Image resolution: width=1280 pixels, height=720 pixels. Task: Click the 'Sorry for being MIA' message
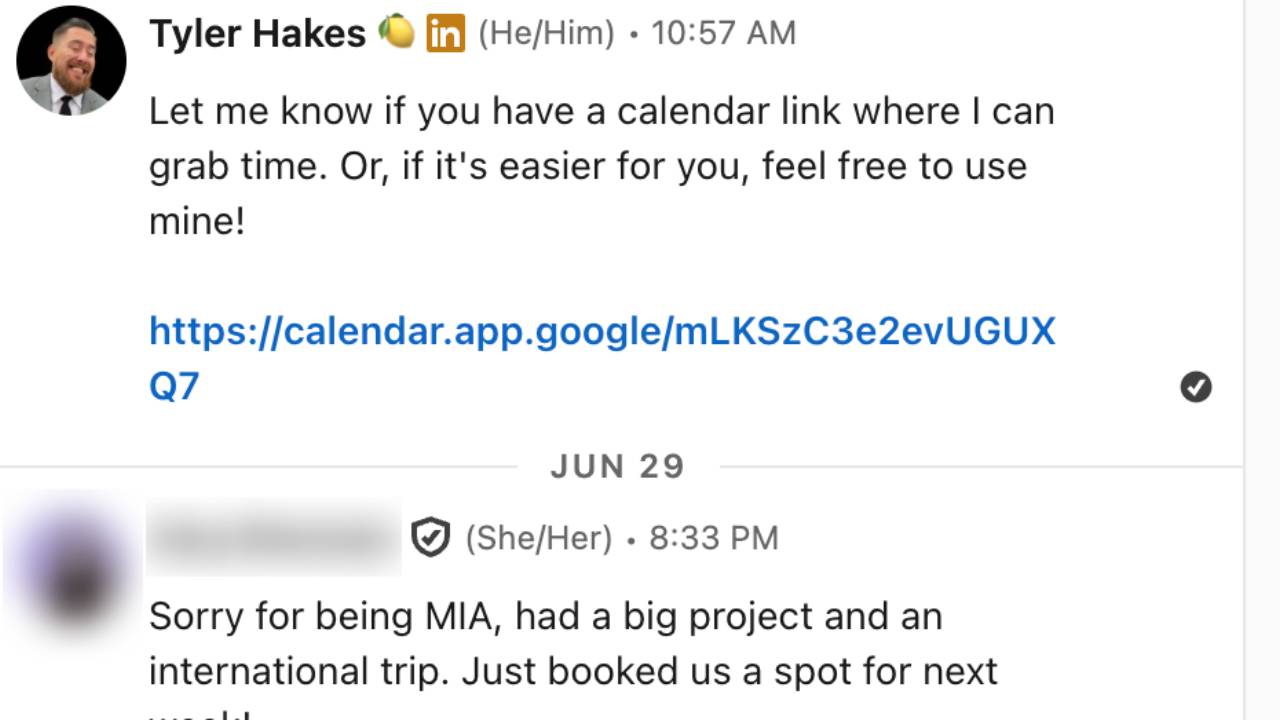[x=545, y=617]
